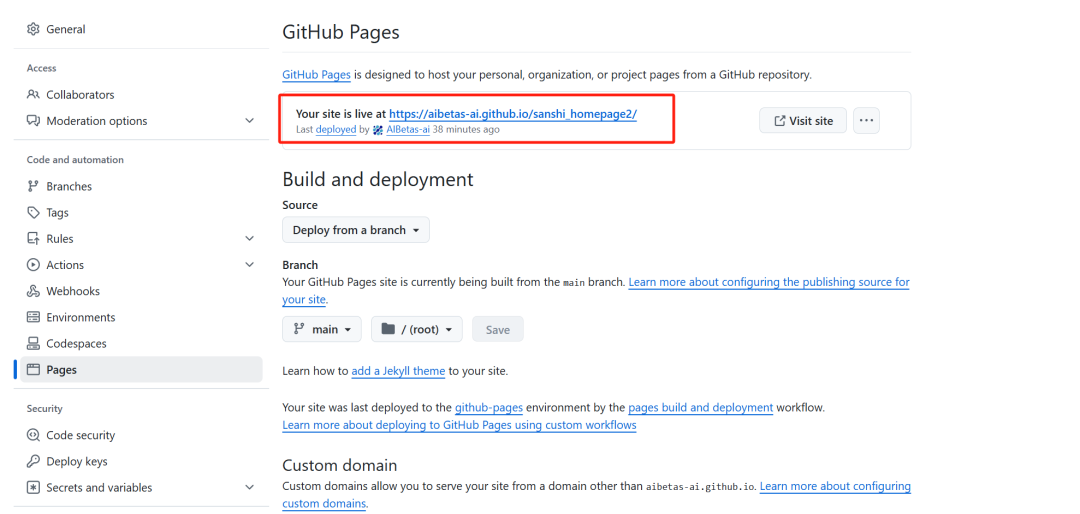The height and width of the screenshot is (514, 1080).
Task: Open the AIBetas-ai user link
Action: click(408, 130)
